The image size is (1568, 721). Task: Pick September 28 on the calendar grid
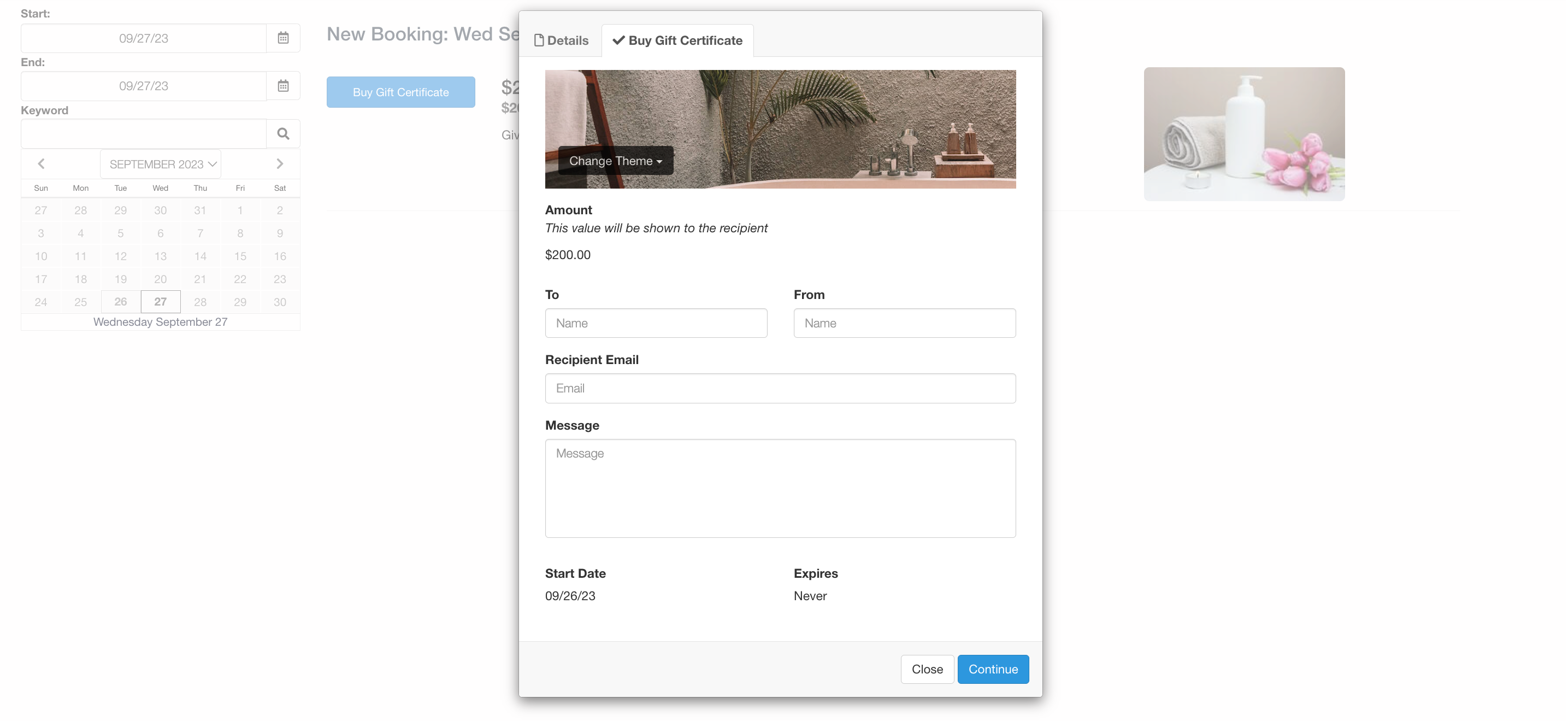[201, 302]
